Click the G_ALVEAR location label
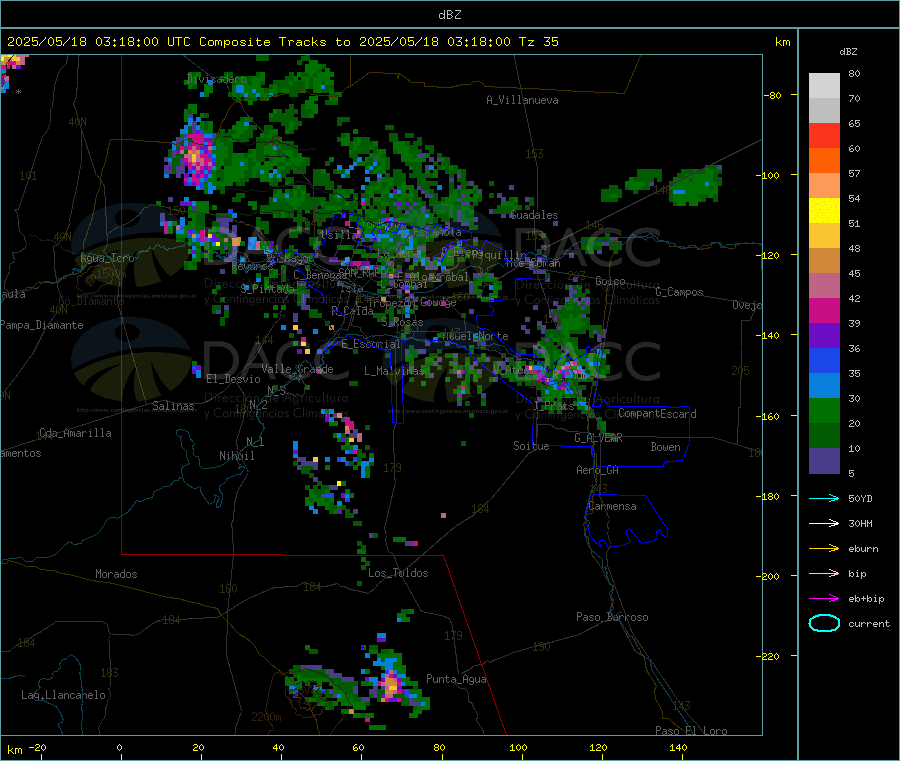 598,438
